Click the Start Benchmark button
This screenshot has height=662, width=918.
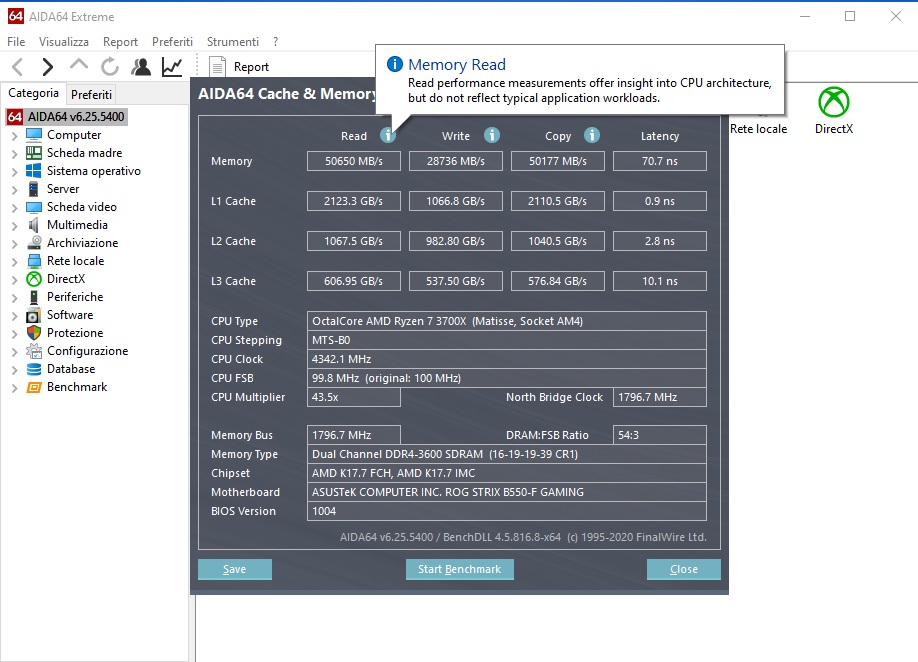[x=460, y=569]
